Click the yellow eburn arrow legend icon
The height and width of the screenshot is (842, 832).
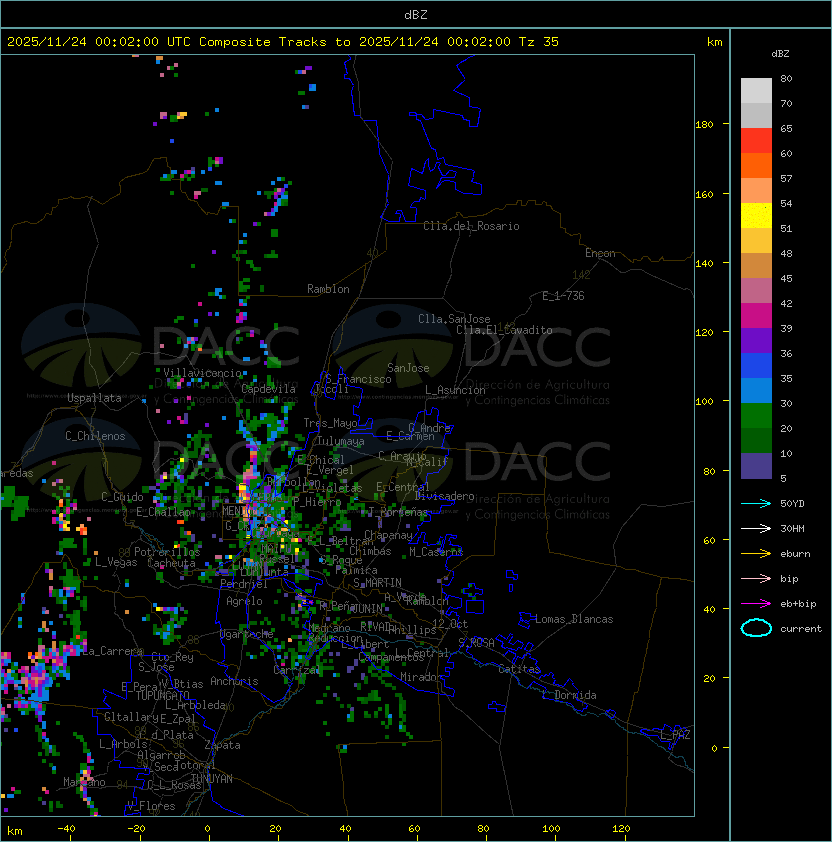(x=756, y=554)
